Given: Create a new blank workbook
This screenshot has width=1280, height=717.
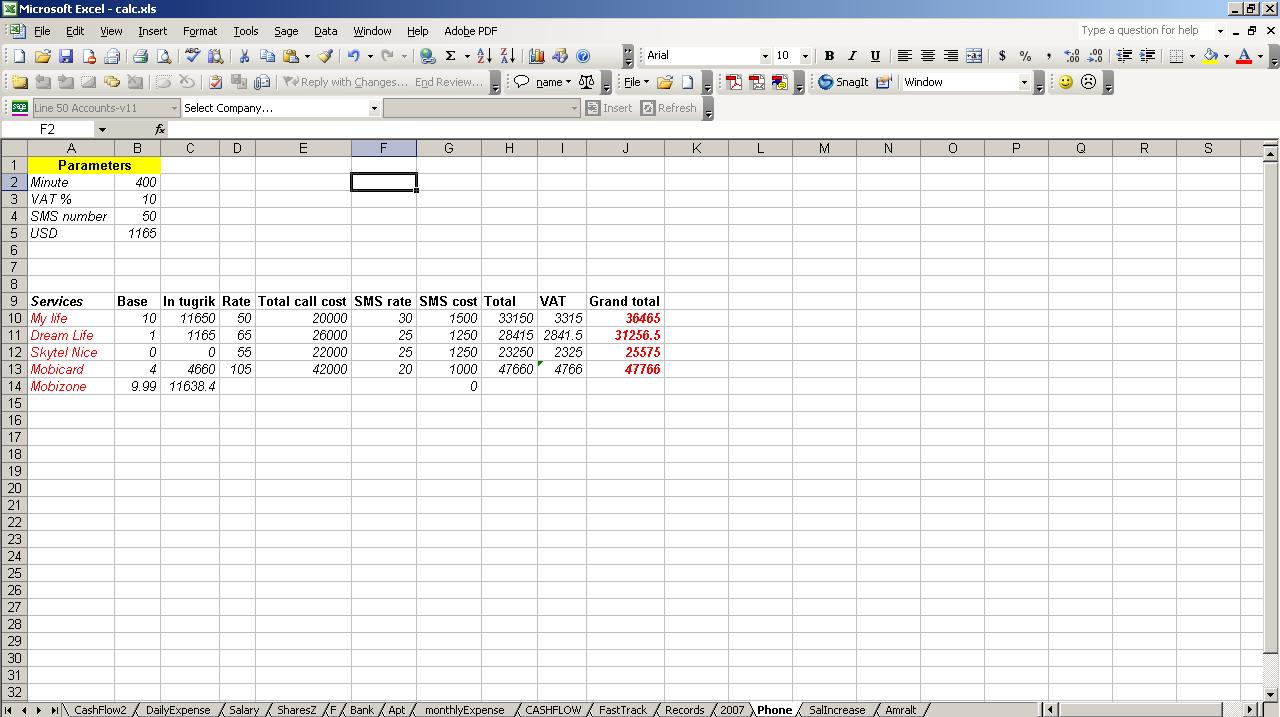Looking at the screenshot, I should click(x=18, y=56).
